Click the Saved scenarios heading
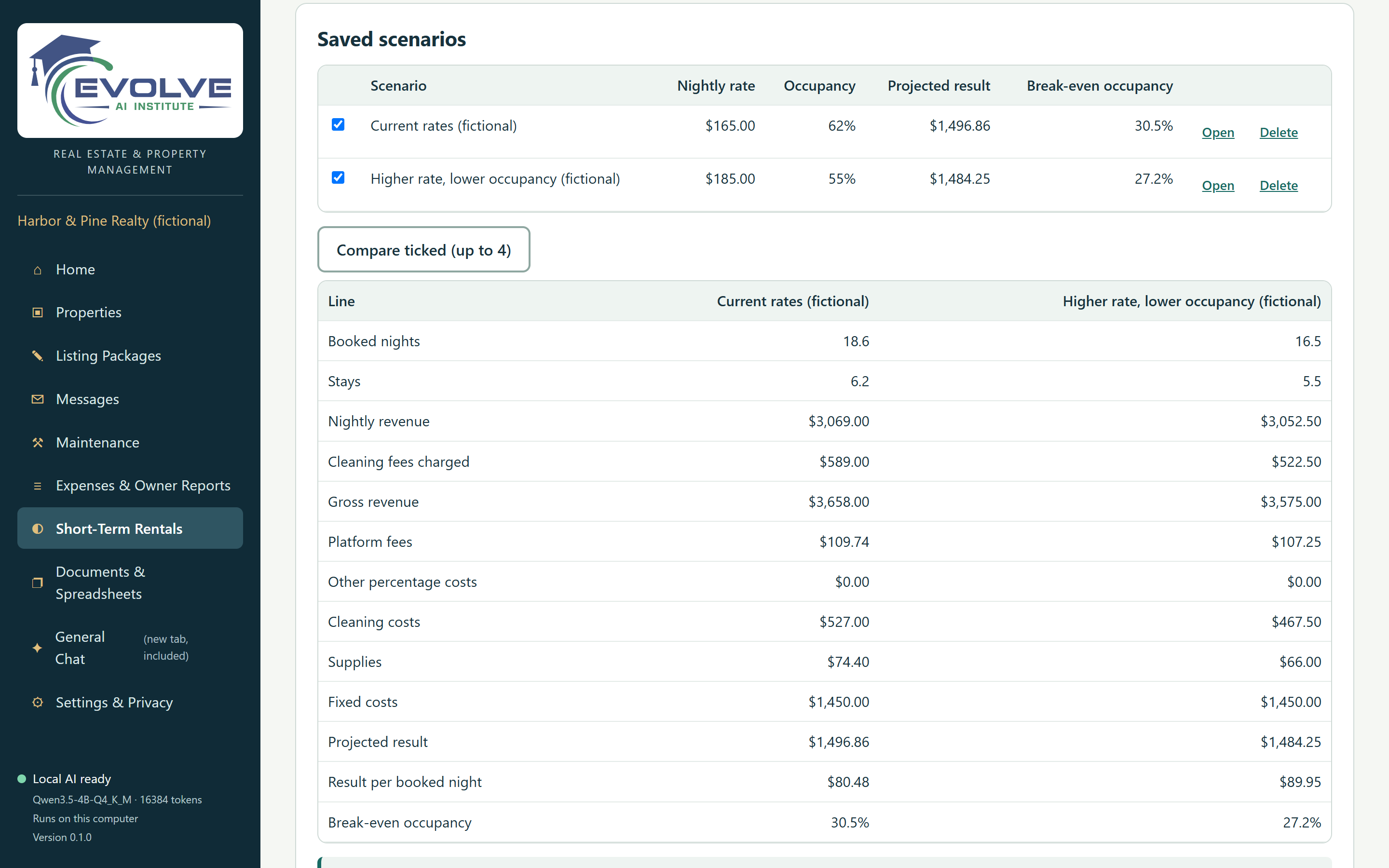This screenshot has width=1389, height=868. click(x=392, y=39)
